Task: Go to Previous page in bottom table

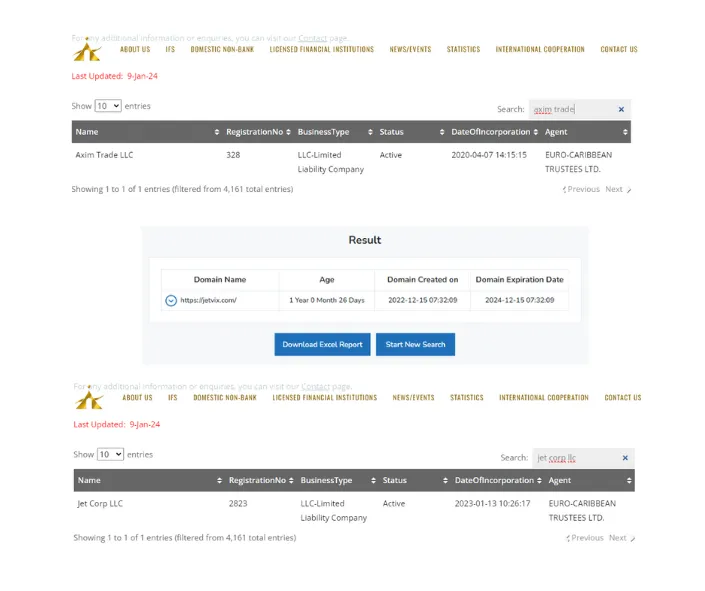Action: coord(585,538)
